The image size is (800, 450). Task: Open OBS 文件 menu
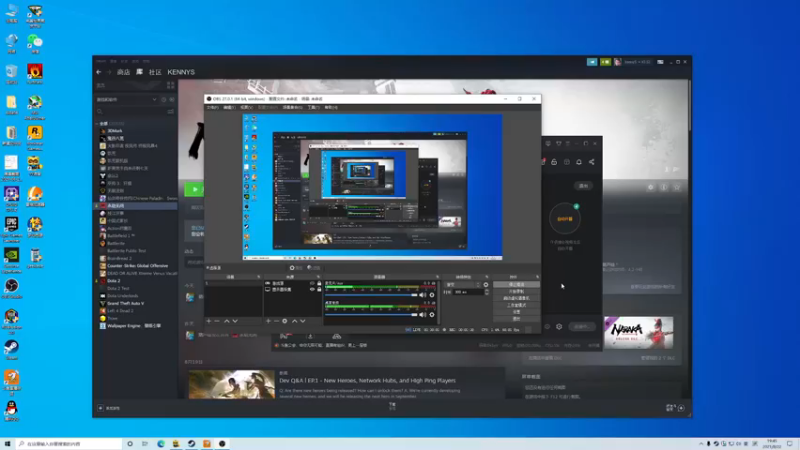[x=212, y=108]
